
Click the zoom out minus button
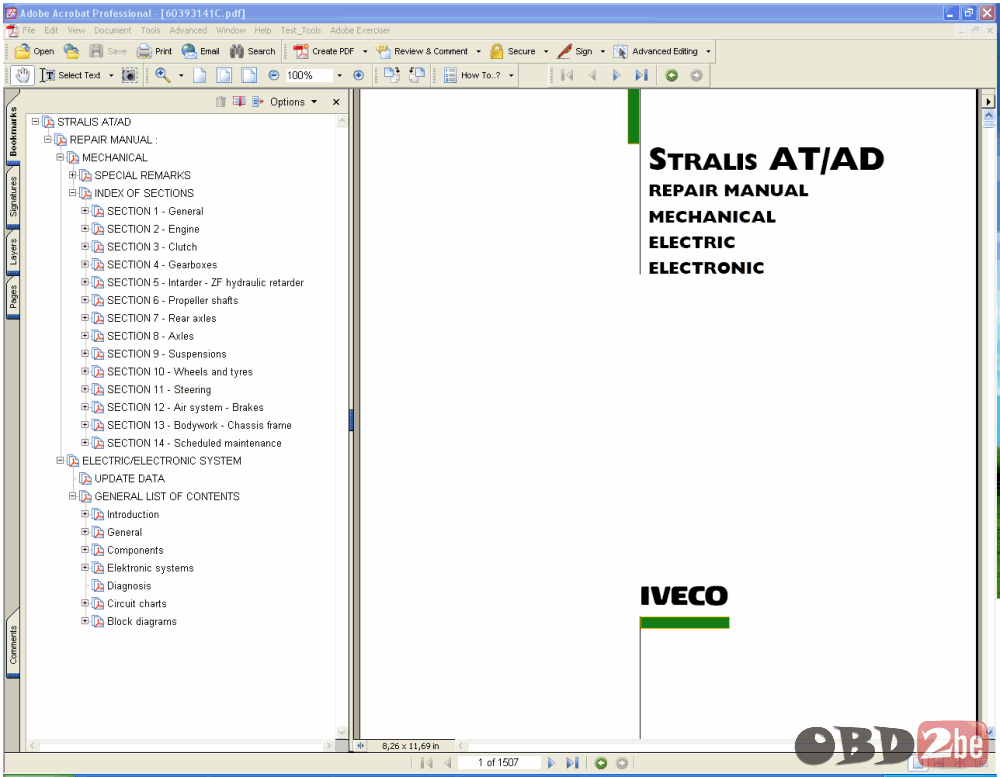[x=274, y=75]
